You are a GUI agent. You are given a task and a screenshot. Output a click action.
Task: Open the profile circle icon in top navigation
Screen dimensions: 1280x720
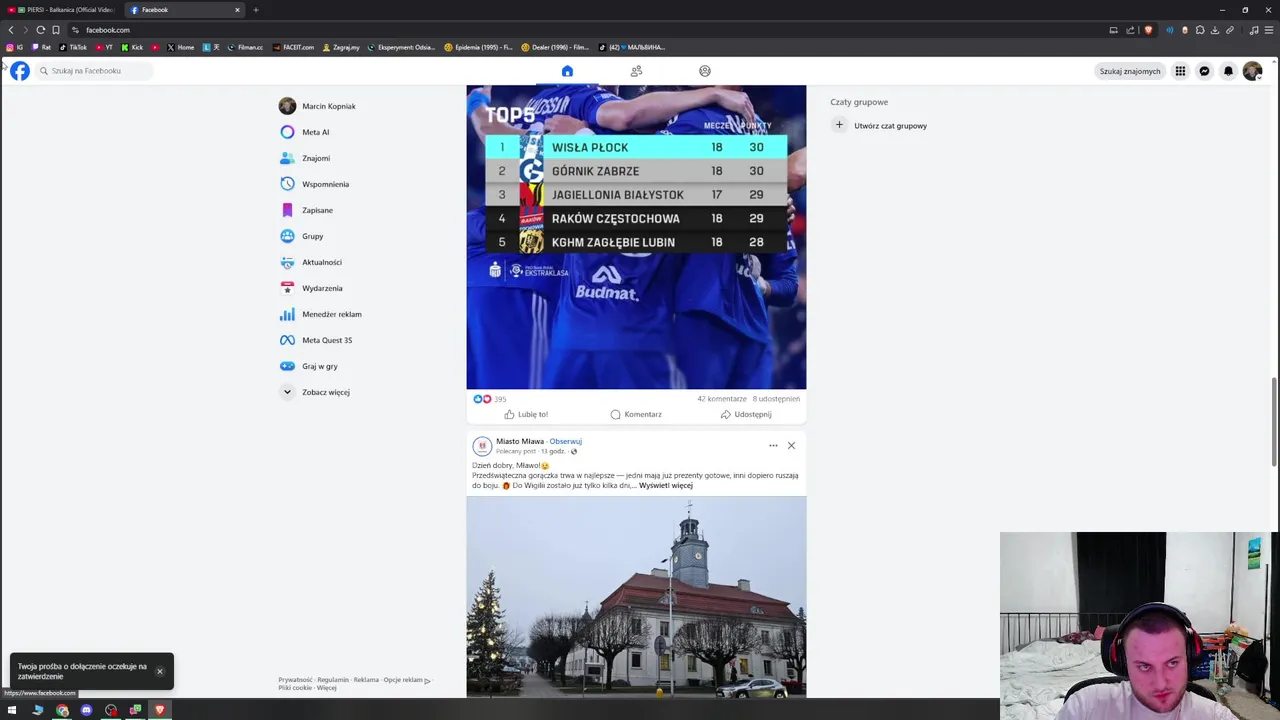(x=705, y=71)
